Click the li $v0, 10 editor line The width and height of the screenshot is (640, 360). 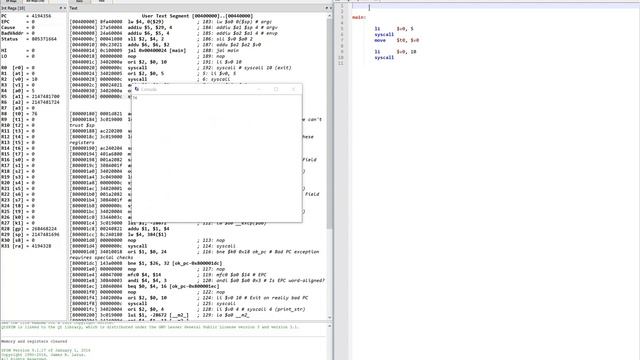coord(396,51)
